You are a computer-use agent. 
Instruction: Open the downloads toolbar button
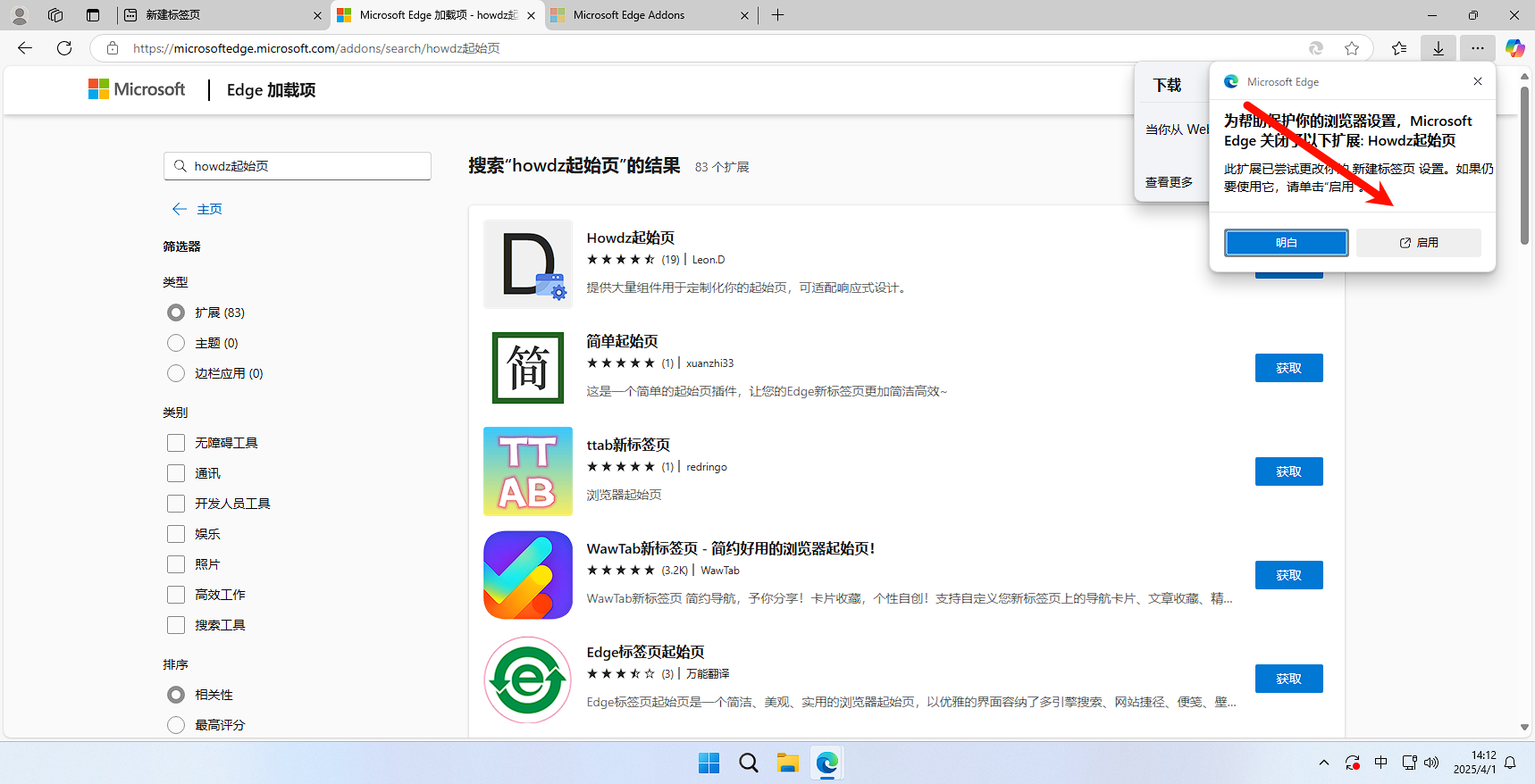1439,48
